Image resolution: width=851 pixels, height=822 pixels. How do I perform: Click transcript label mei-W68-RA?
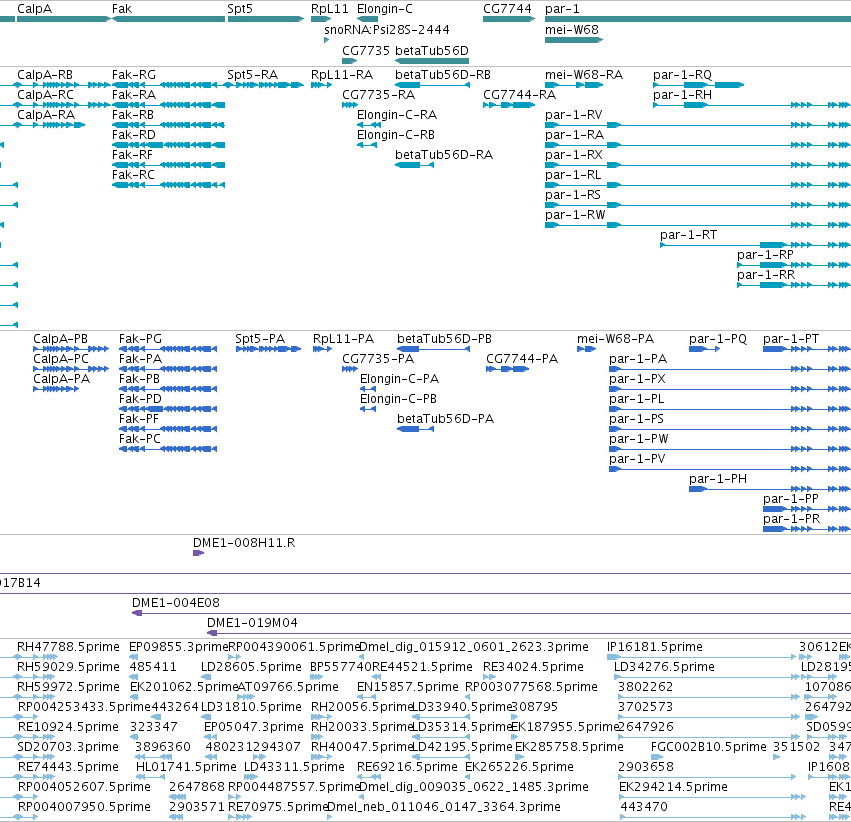[583, 74]
